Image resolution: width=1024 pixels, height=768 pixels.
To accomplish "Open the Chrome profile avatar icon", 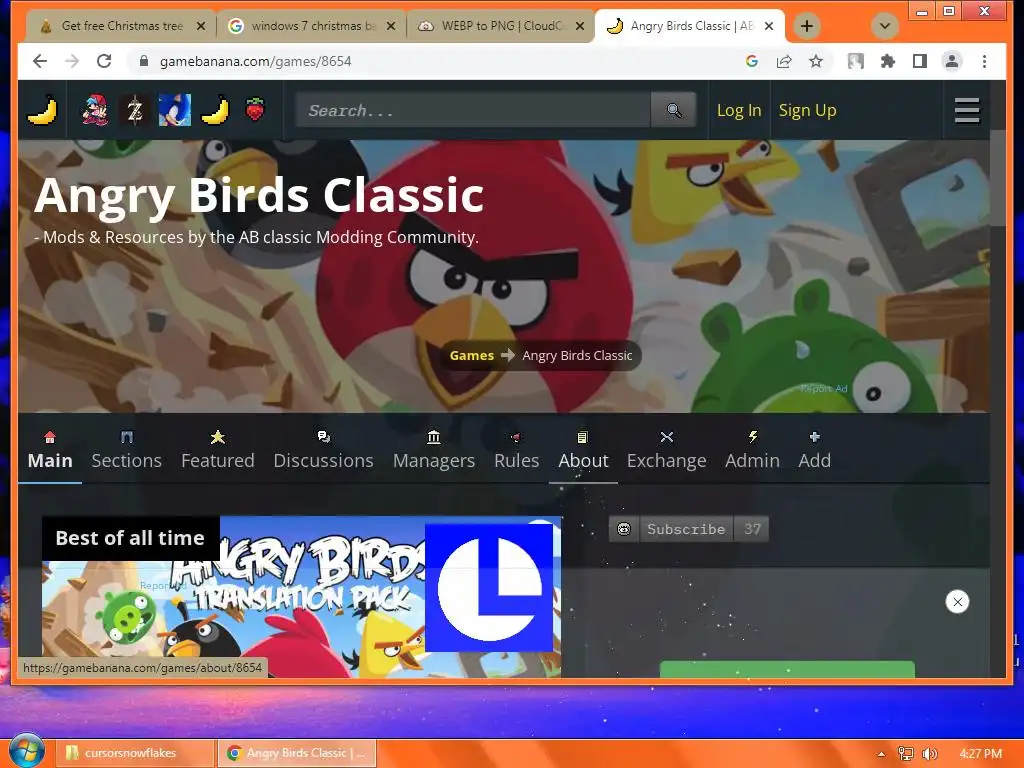I will pyautogui.click(x=952, y=61).
